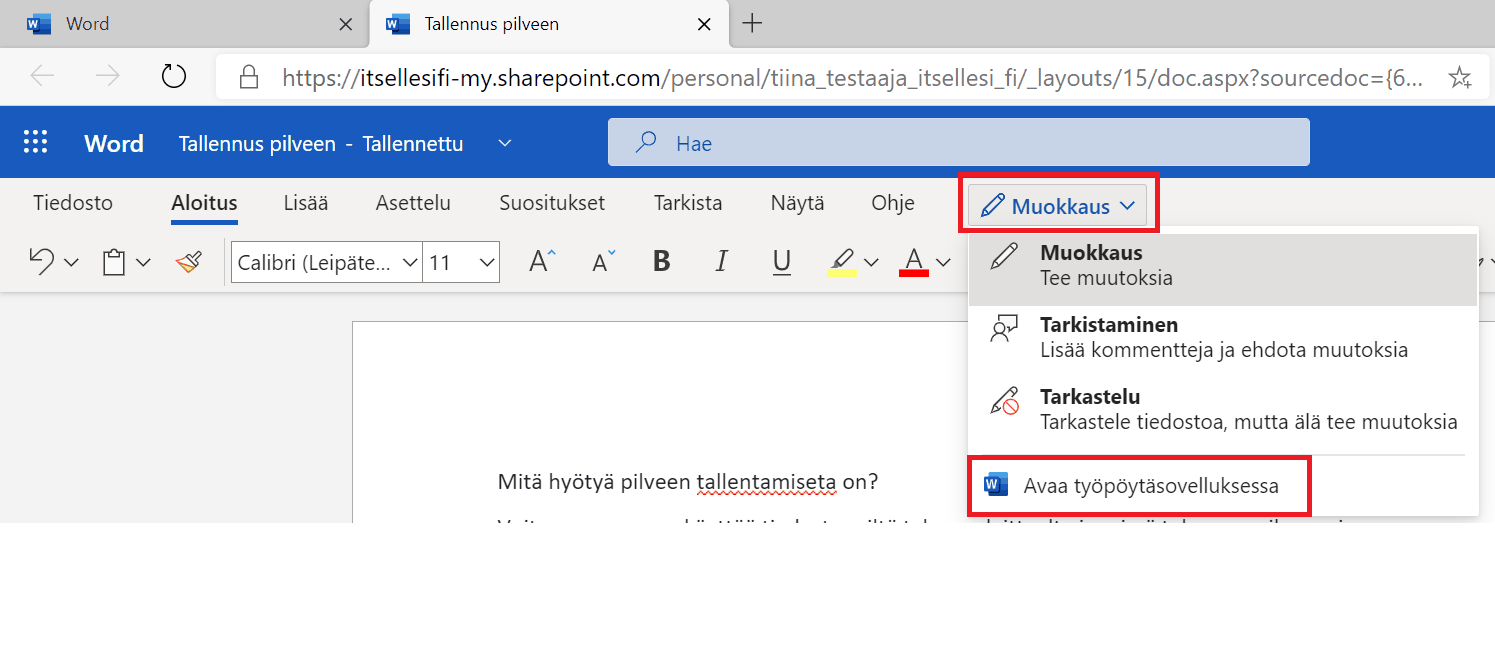Switch to the Lisää tab
Viewport: 1495px width, 648px height.
point(306,203)
